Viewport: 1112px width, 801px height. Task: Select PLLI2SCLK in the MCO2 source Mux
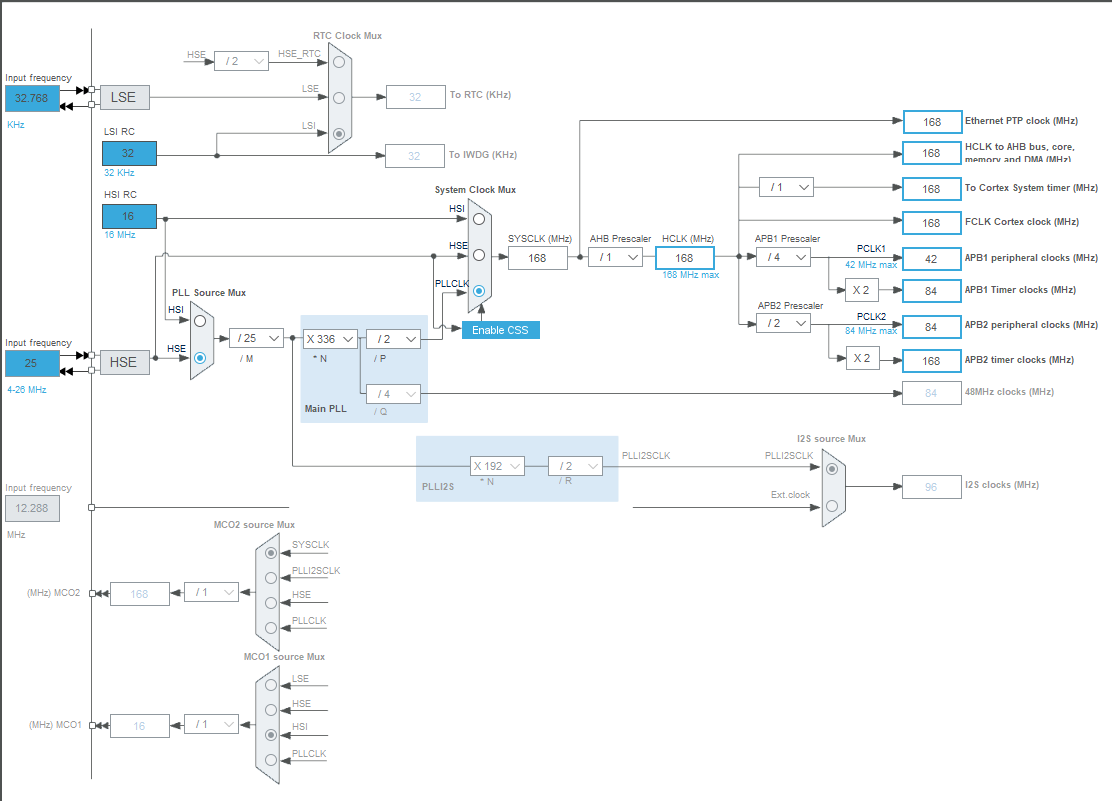[269, 577]
